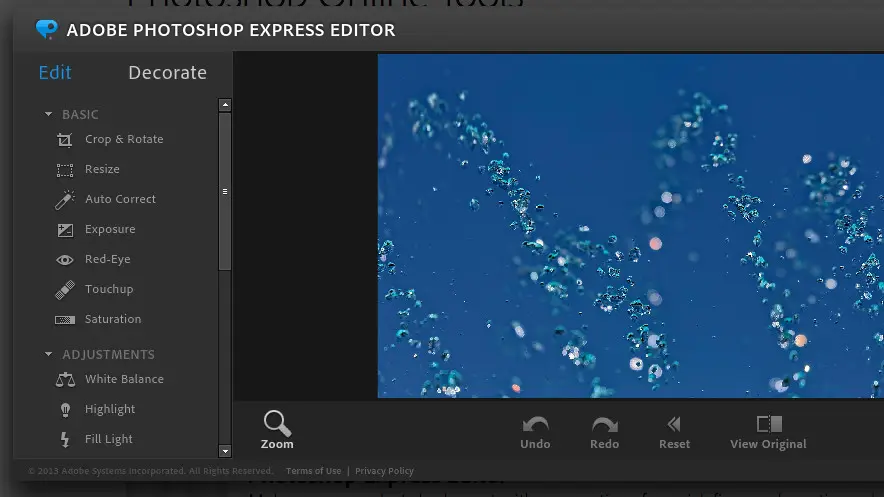Click the tool list scroll down arrow
884x497 pixels.
pos(225,451)
